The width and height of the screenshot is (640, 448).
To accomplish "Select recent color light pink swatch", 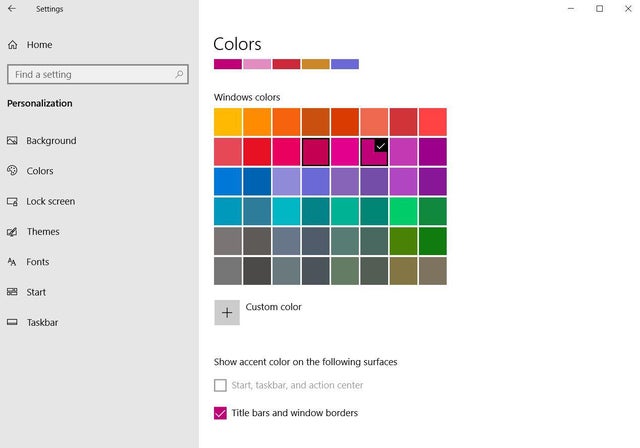I will 257,64.
